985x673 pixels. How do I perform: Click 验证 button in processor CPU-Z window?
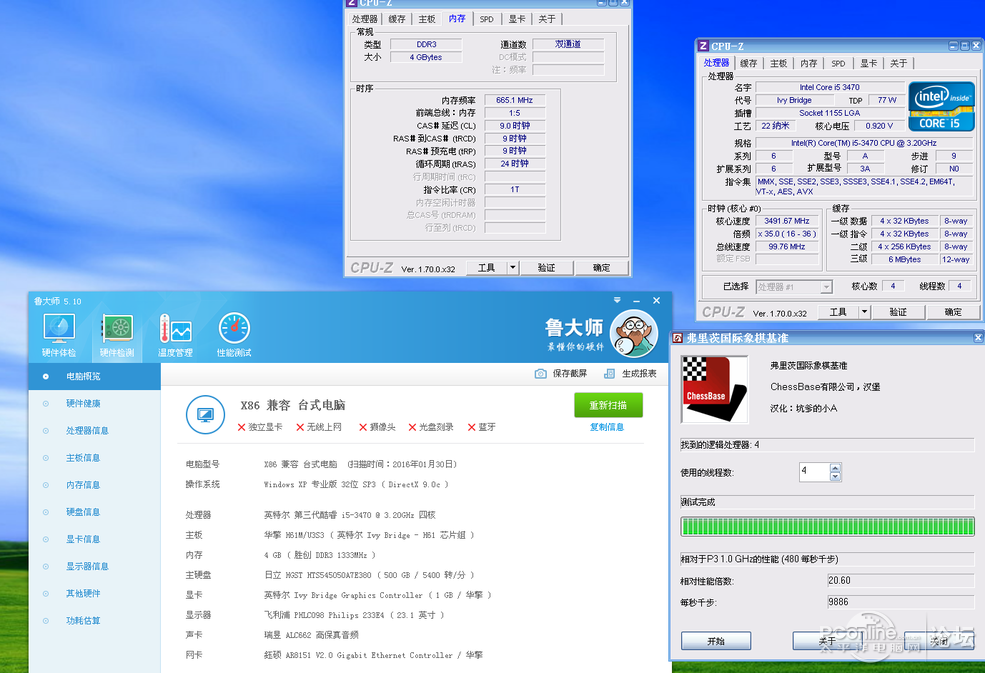(898, 312)
